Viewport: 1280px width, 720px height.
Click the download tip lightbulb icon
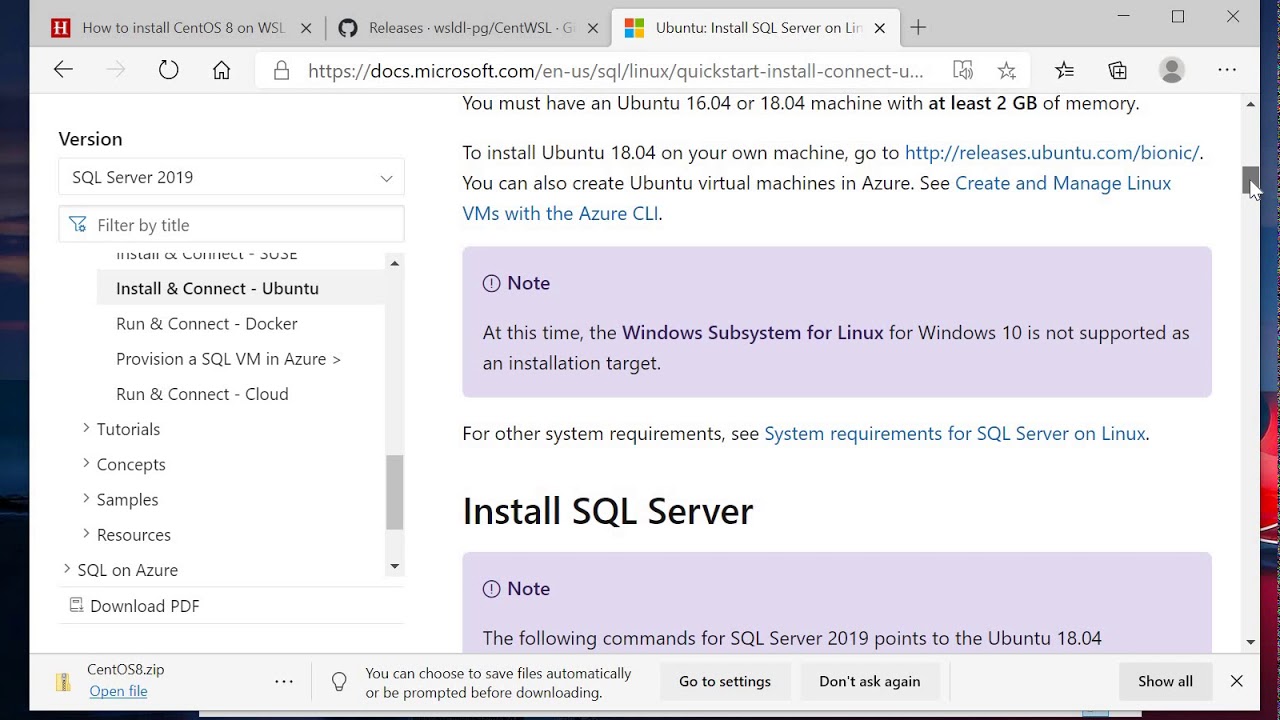[x=339, y=682]
